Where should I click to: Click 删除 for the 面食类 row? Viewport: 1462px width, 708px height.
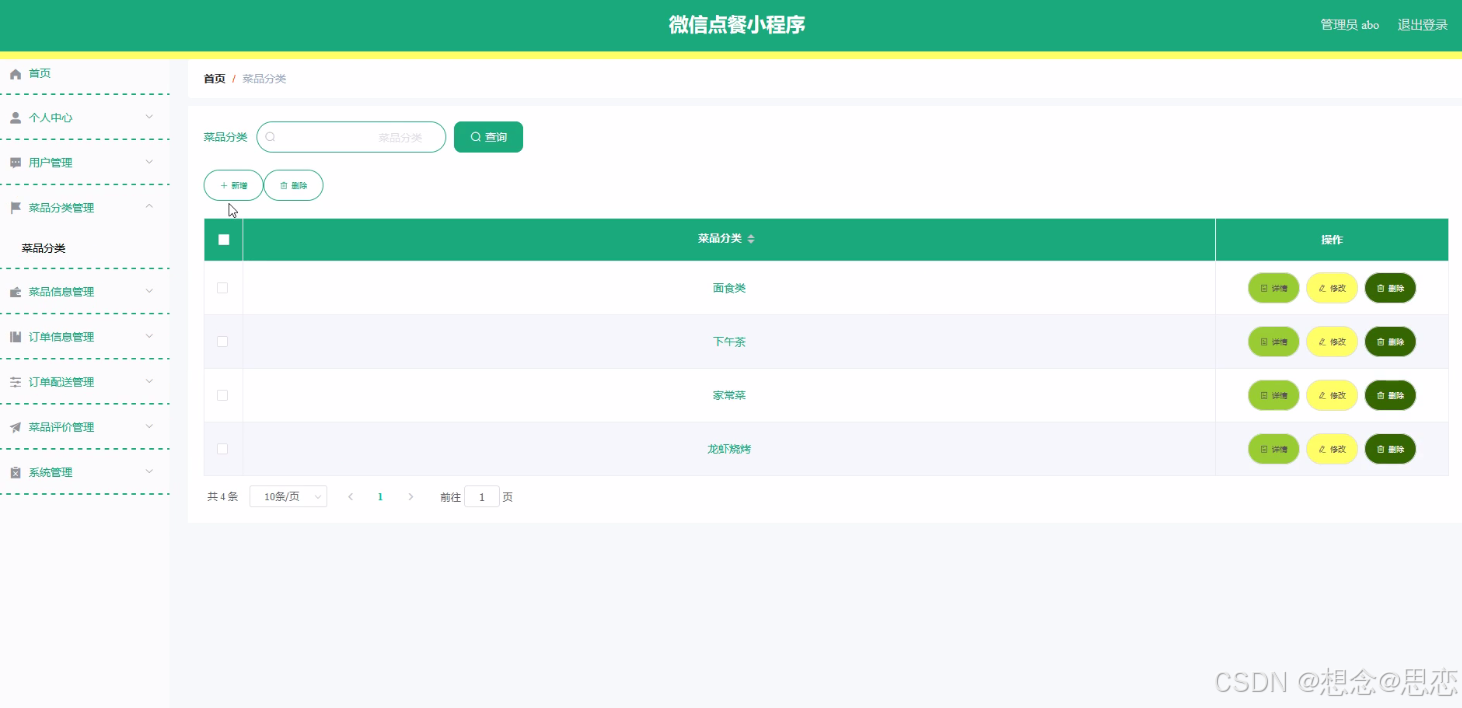[x=1390, y=288]
